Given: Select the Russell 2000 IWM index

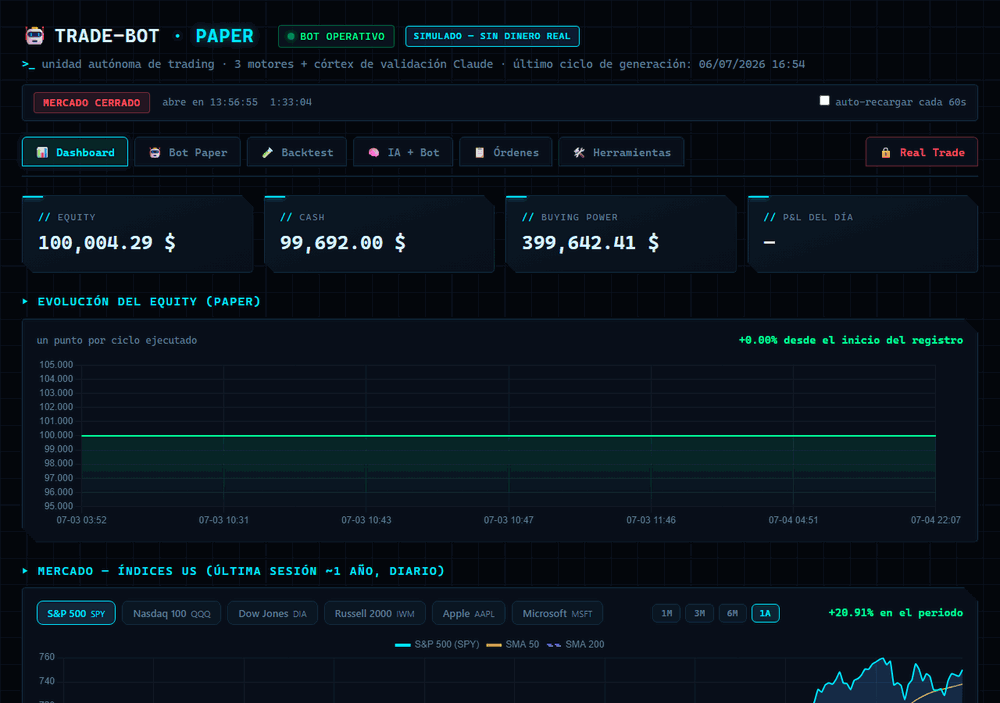Looking at the screenshot, I should click(374, 613).
